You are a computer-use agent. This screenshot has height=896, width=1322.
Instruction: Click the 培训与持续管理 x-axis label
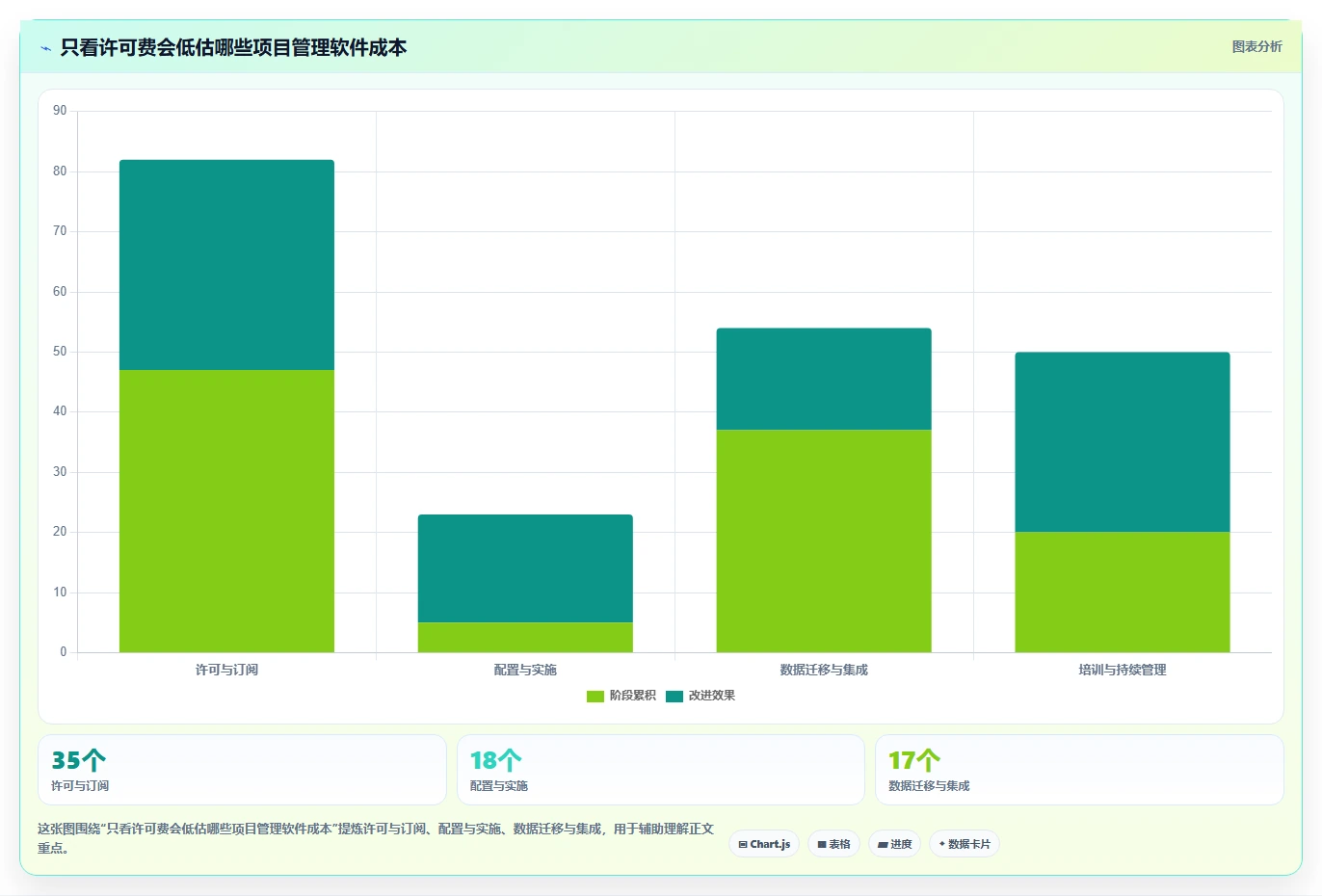[1123, 670]
